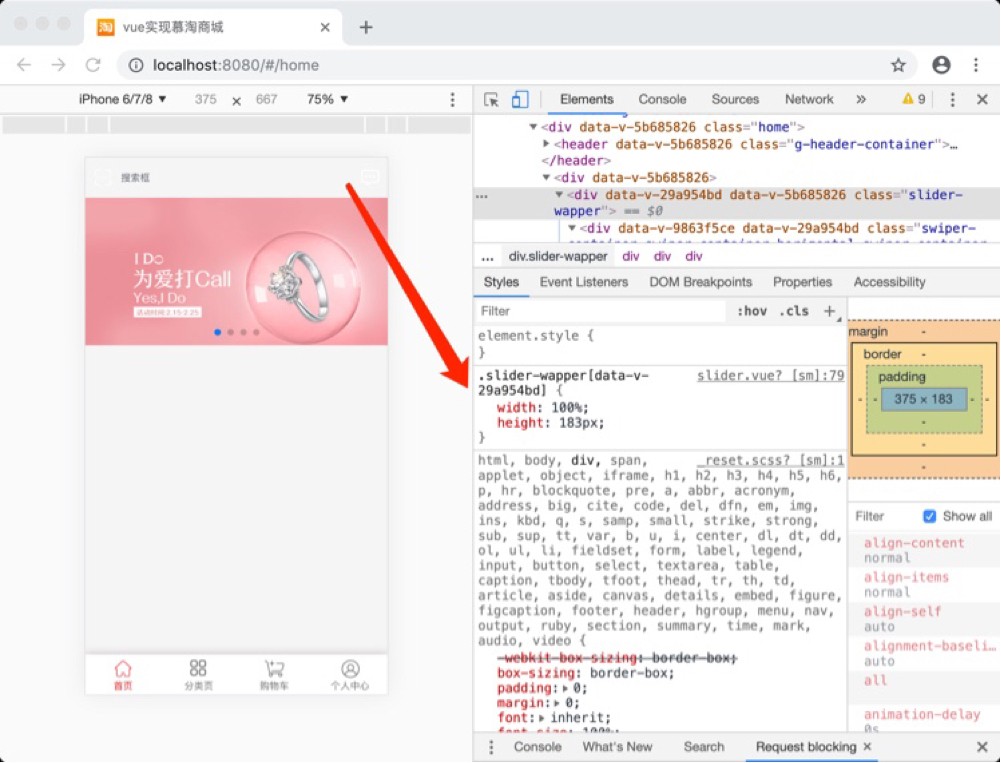Close the Request blocking drawer tab
This screenshot has width=1001, height=763.
(867, 746)
